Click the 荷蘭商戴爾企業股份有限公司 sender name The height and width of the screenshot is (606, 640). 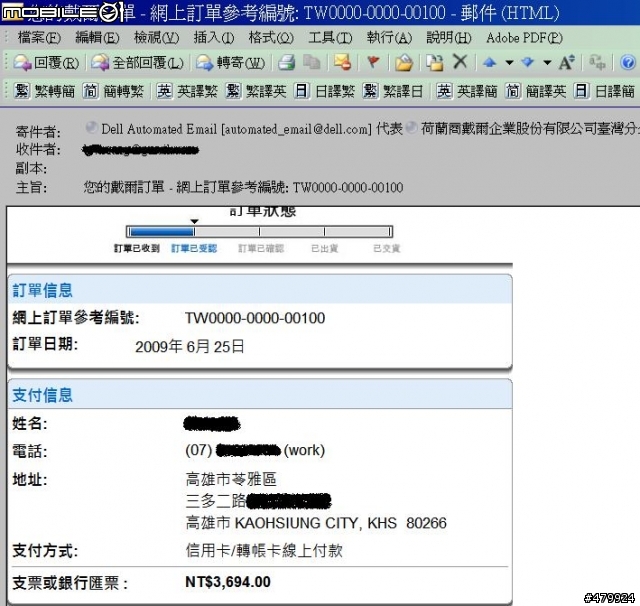click(x=530, y=129)
